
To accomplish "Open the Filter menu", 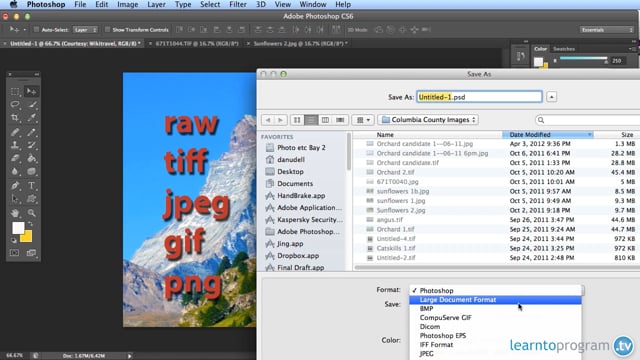I will tap(238, 4).
